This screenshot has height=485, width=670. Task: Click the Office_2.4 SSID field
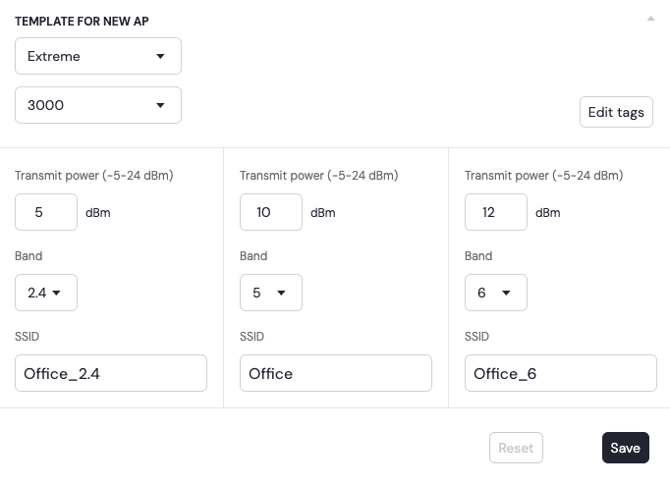tap(111, 373)
